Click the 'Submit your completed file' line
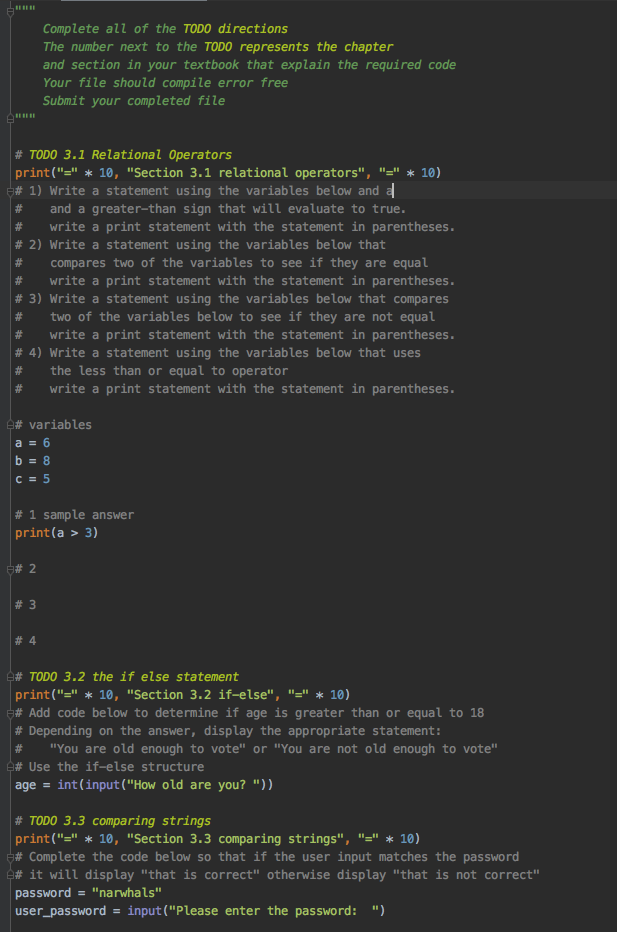The image size is (617, 932). pyautogui.click(x=133, y=100)
